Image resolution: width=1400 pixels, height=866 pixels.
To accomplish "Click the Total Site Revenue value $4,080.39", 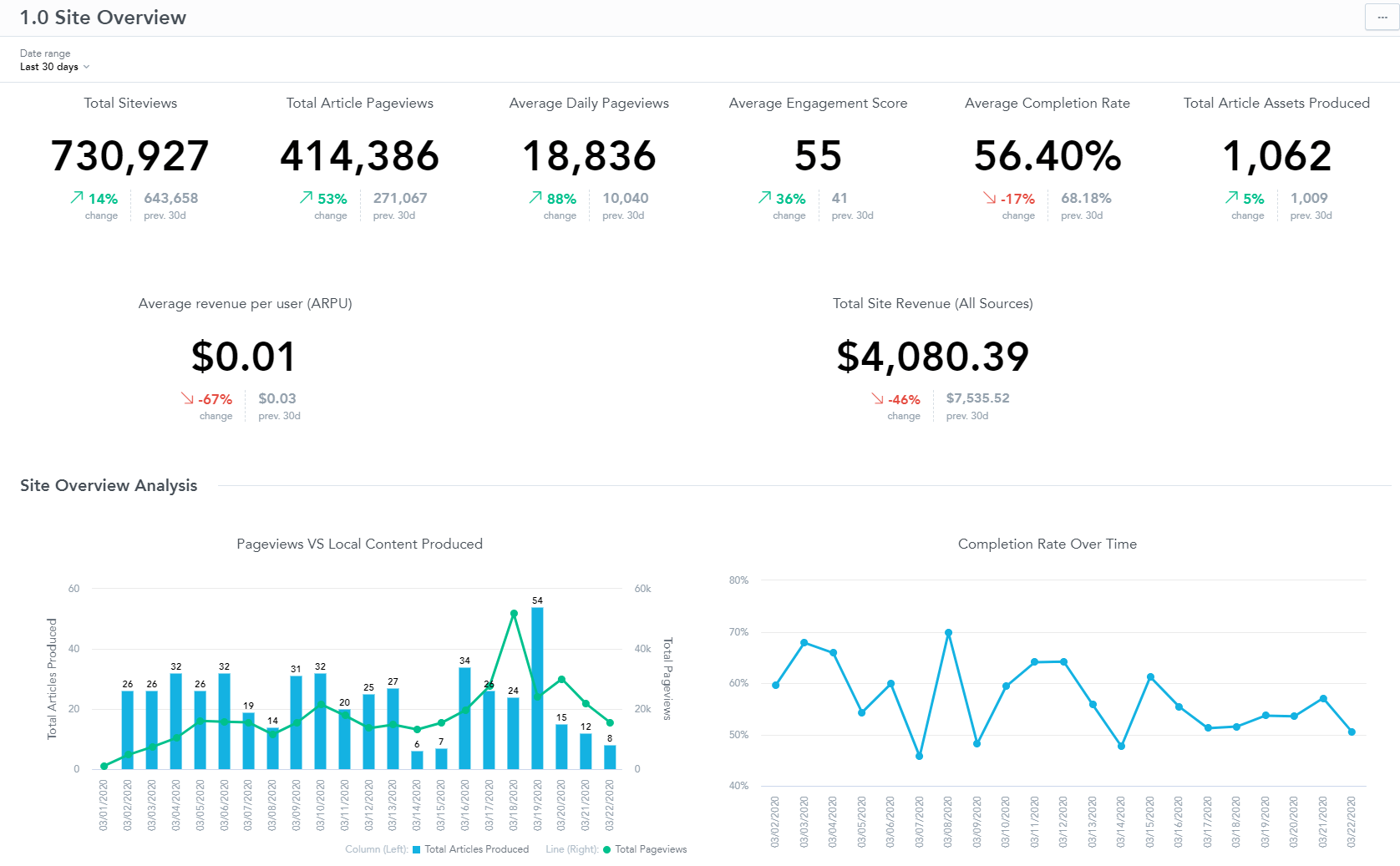I will (932, 356).
